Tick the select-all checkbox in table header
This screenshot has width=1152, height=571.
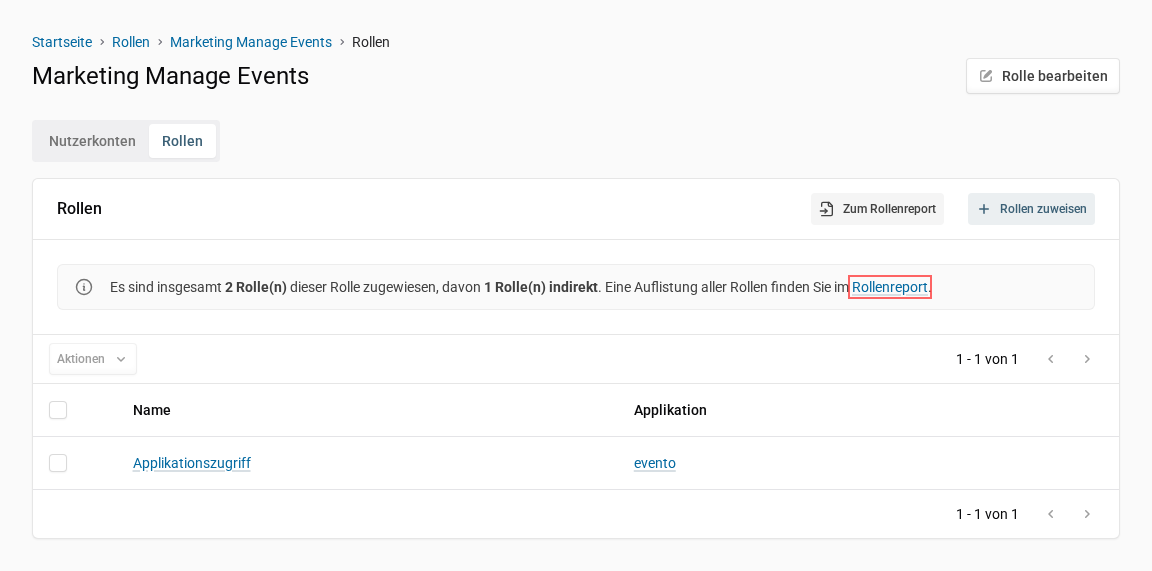click(58, 410)
